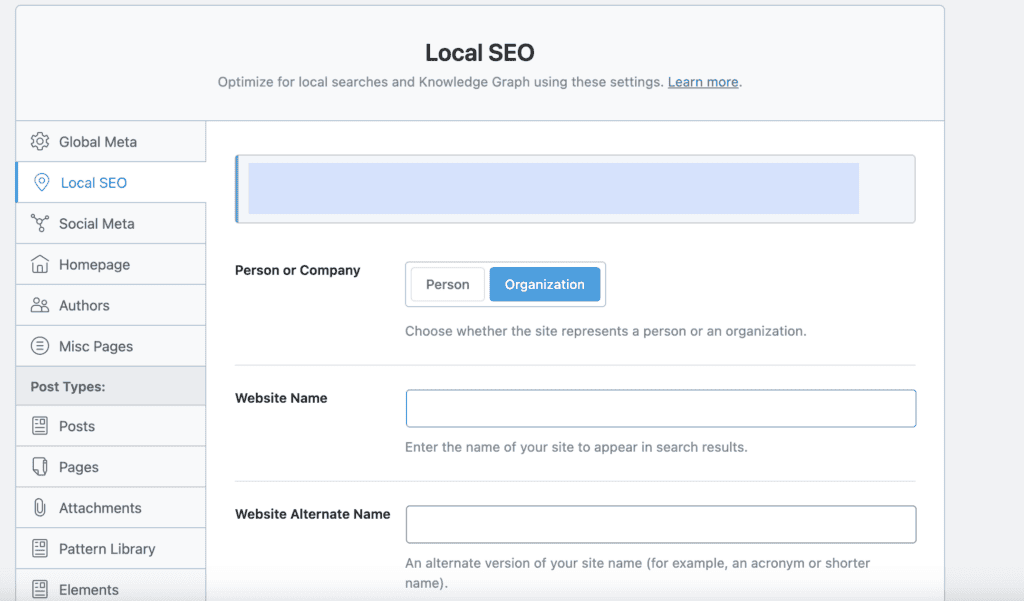Open the Pages post type tab
This screenshot has height=601, width=1024.
111,466
